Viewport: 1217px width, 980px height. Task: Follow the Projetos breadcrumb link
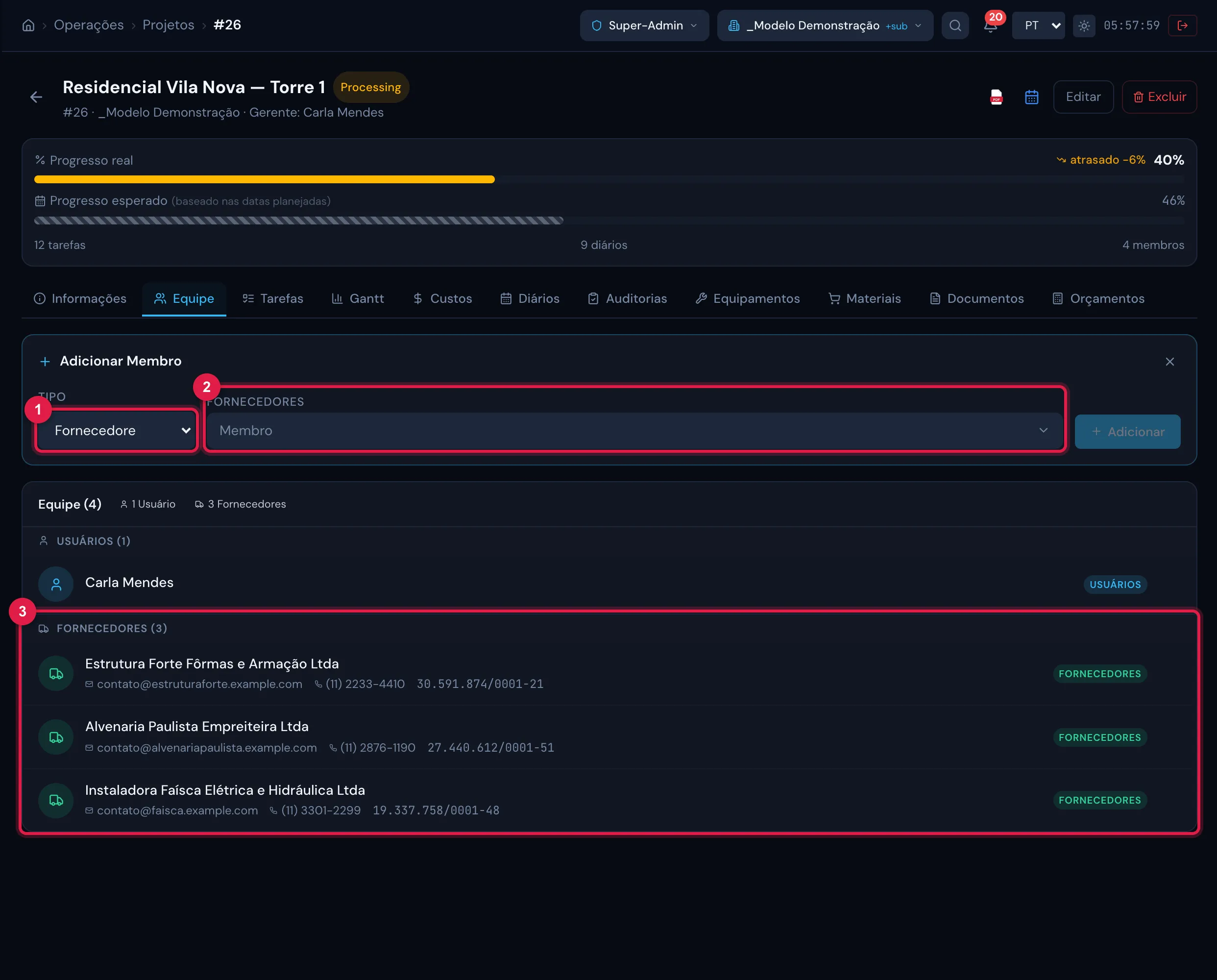(168, 25)
